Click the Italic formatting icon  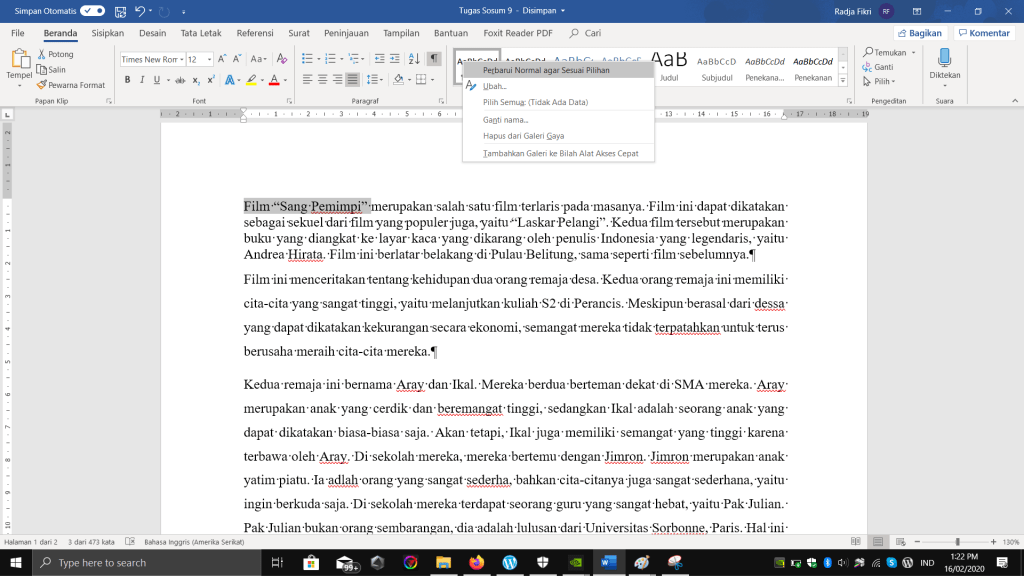click(141, 80)
